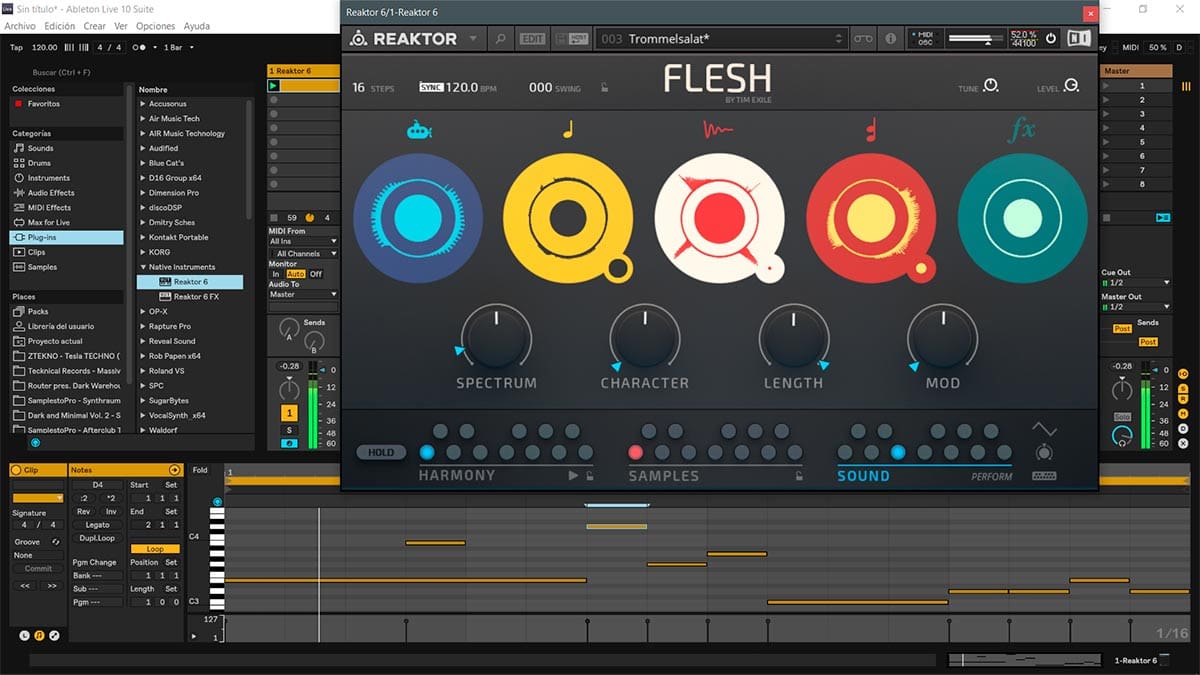Open the Packs place in browser
Viewport: 1200px width, 675px height.
[x=66, y=311]
